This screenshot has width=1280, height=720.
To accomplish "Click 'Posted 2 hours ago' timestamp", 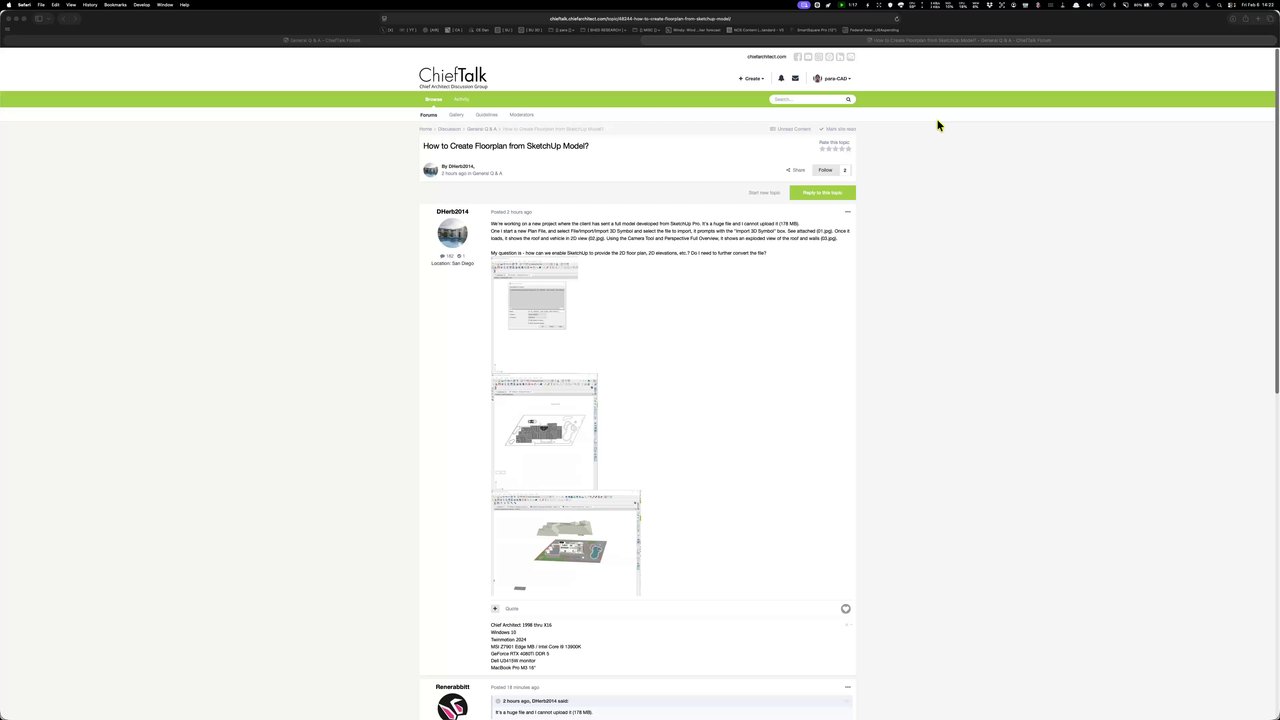I will coord(511,212).
